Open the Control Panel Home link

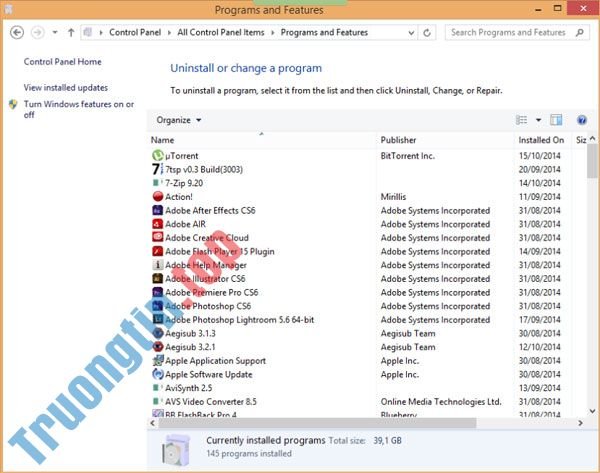(62, 62)
